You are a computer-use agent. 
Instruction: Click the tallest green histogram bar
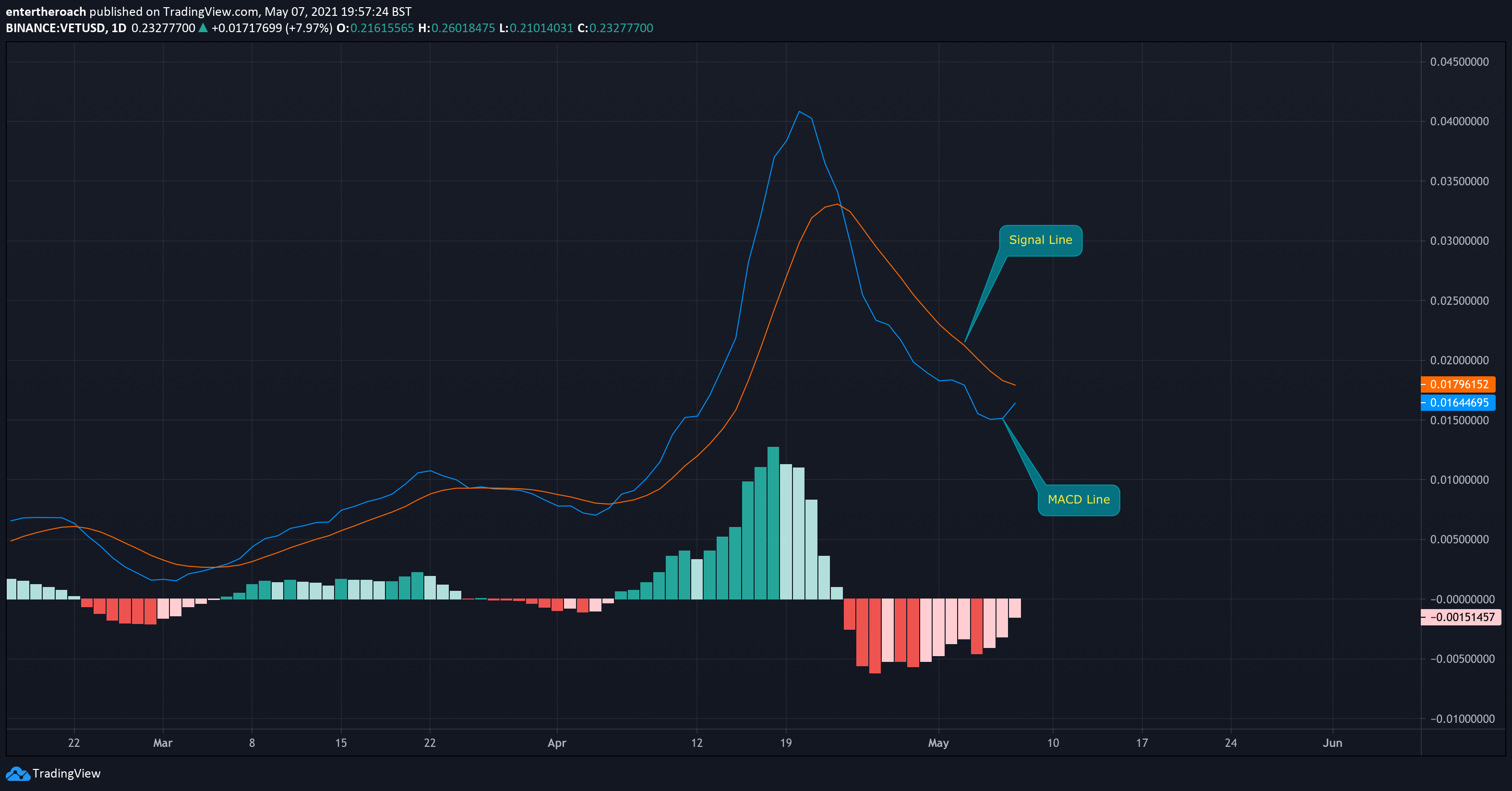[773, 523]
